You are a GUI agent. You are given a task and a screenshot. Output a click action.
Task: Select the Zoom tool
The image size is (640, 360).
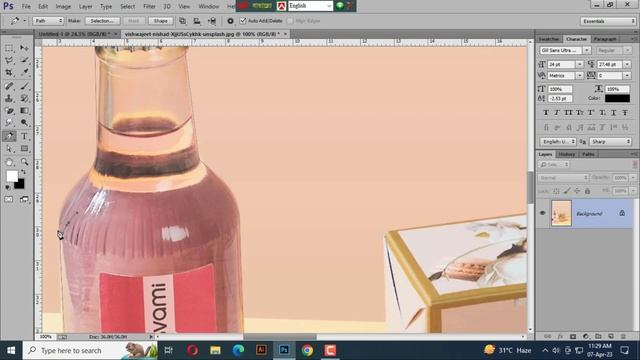click(24, 162)
